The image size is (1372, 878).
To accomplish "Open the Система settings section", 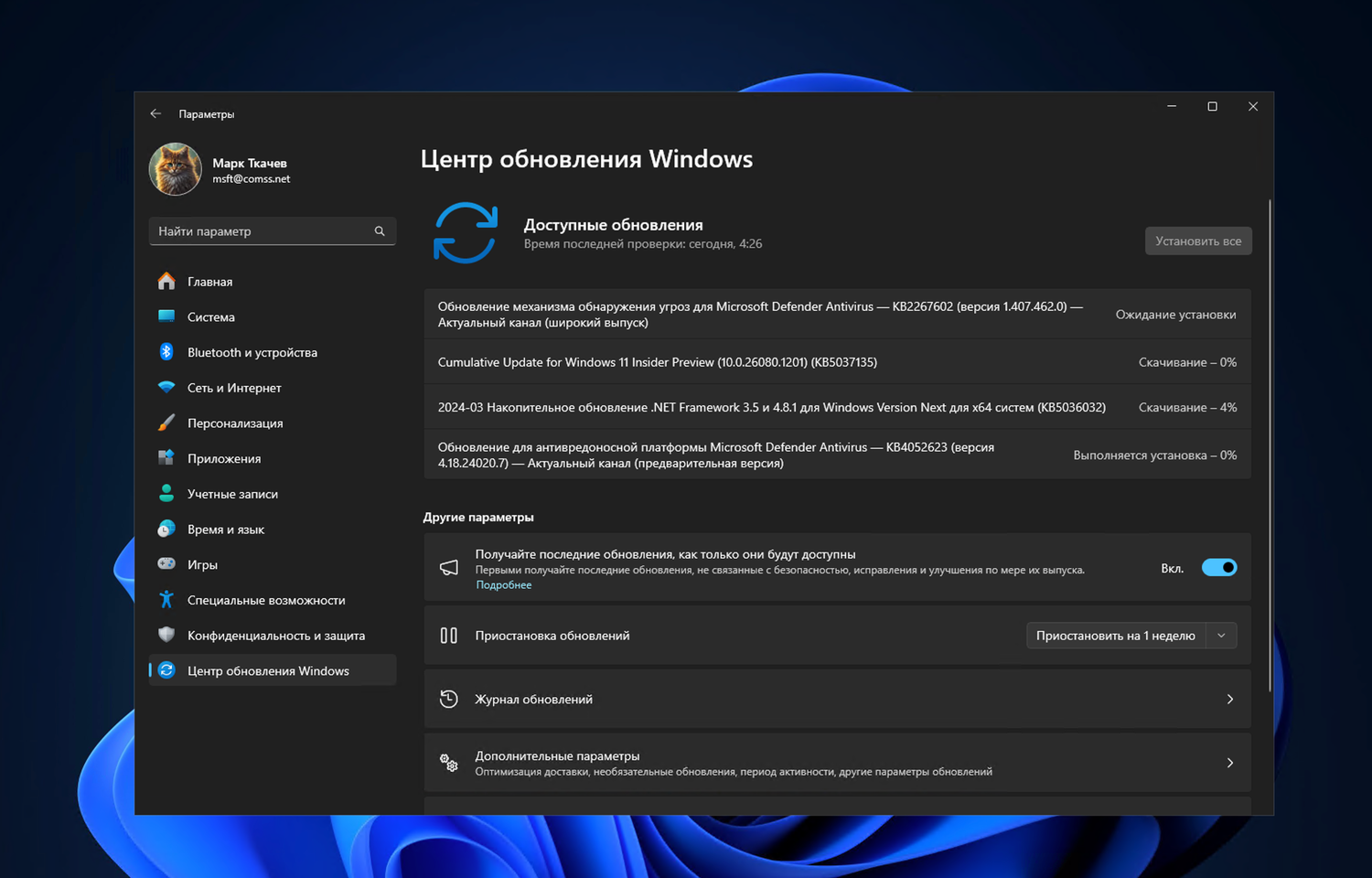I will click(273, 316).
